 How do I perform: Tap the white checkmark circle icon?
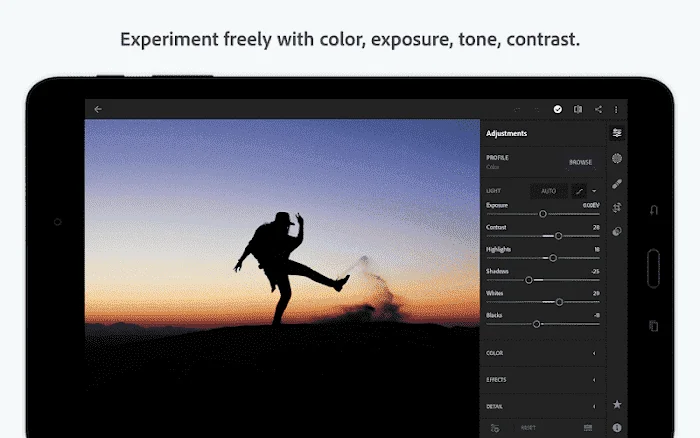[x=558, y=109]
